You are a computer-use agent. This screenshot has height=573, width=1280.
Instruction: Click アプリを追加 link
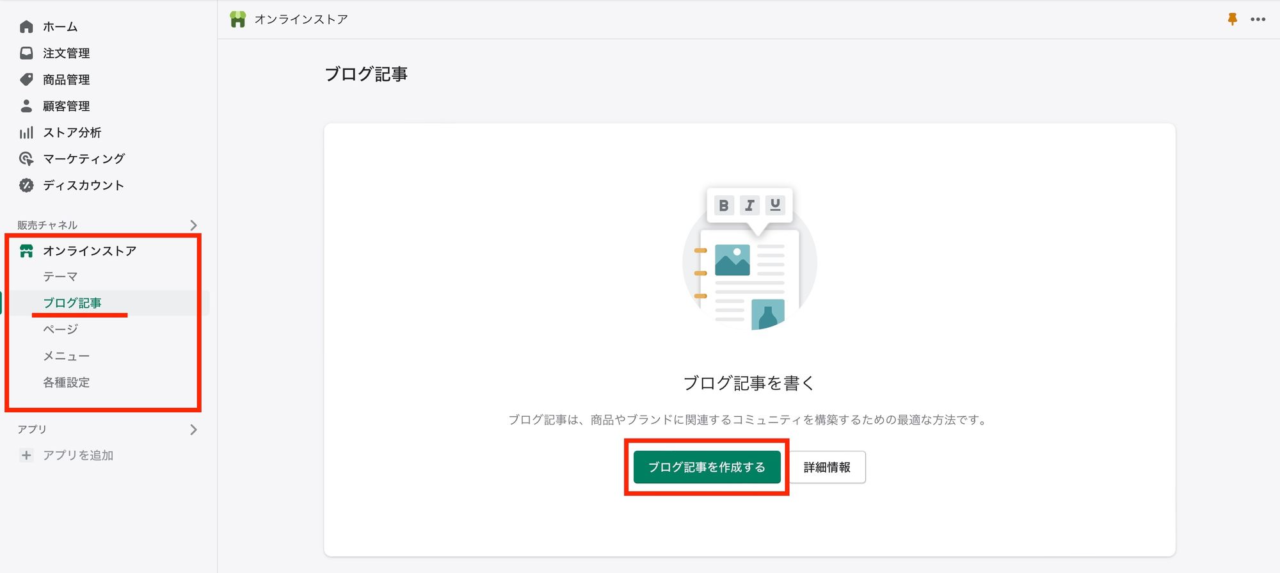pos(78,455)
